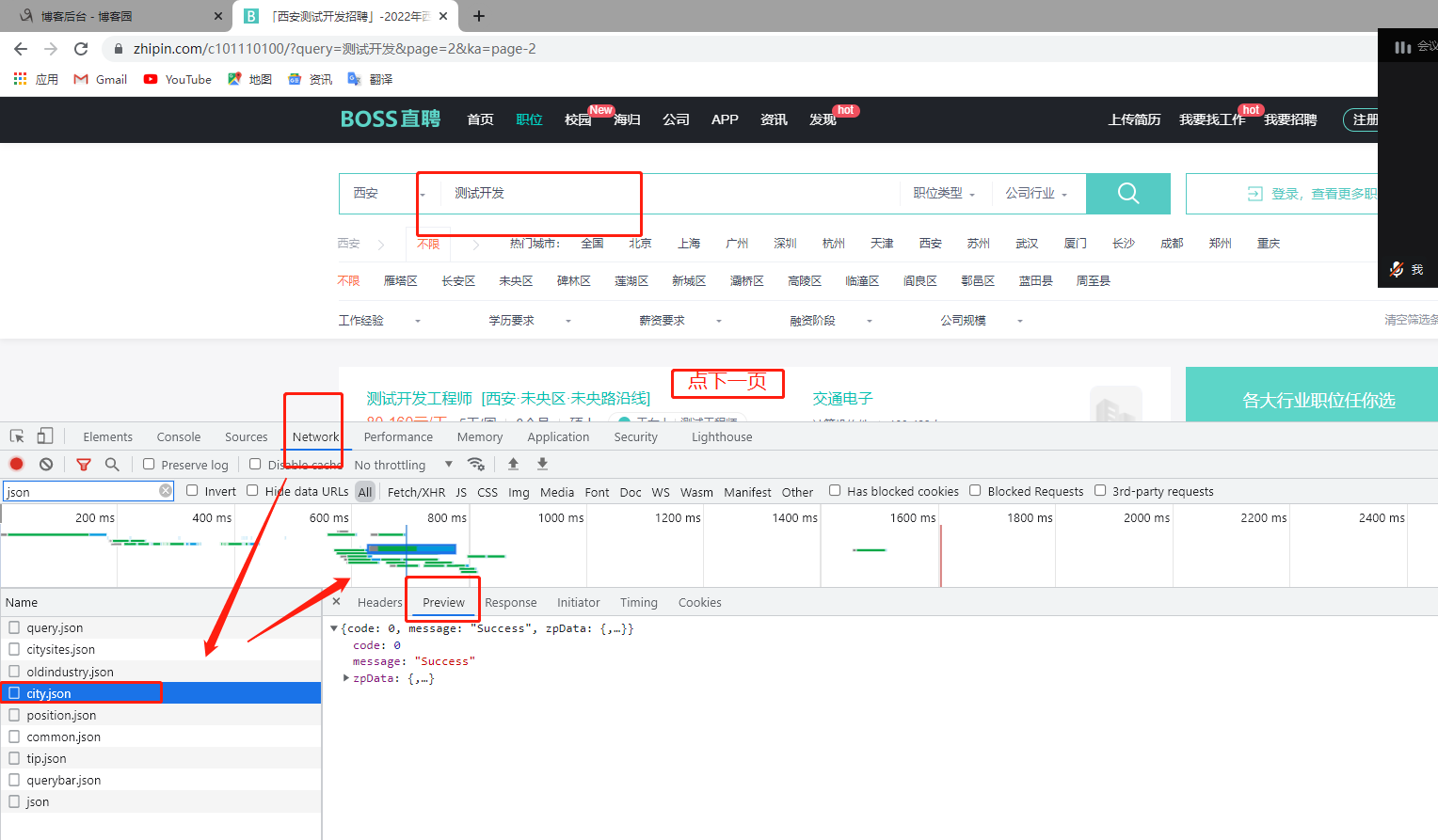The image size is (1438, 840).
Task: Select city.json in the request list
Action: pos(161,693)
